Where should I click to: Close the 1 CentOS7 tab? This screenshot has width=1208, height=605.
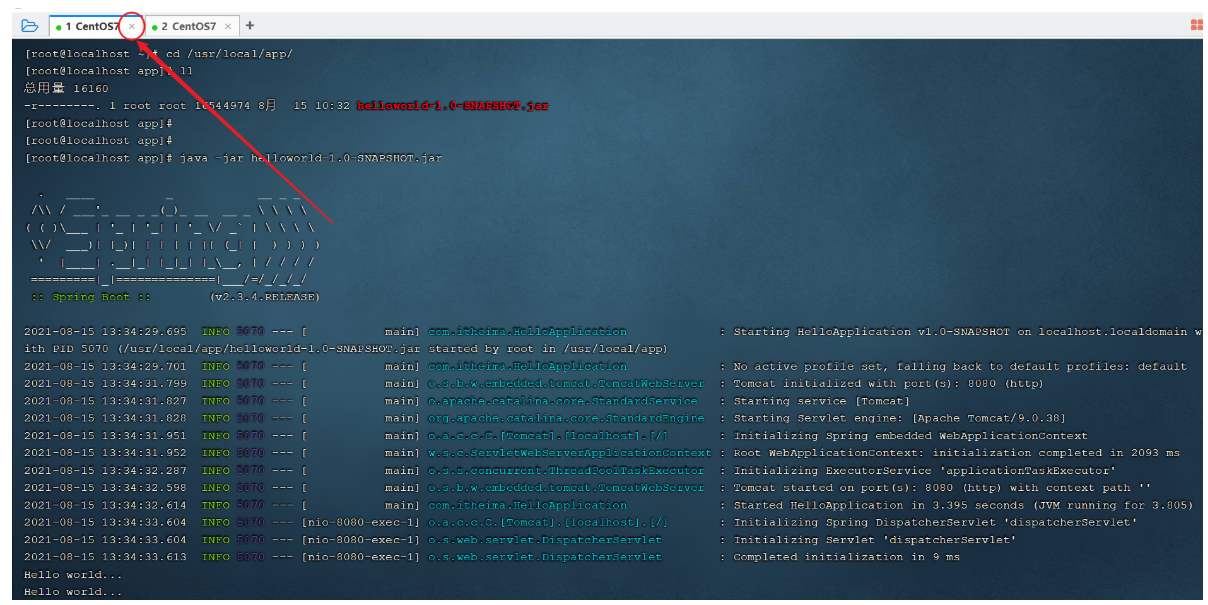[131, 26]
